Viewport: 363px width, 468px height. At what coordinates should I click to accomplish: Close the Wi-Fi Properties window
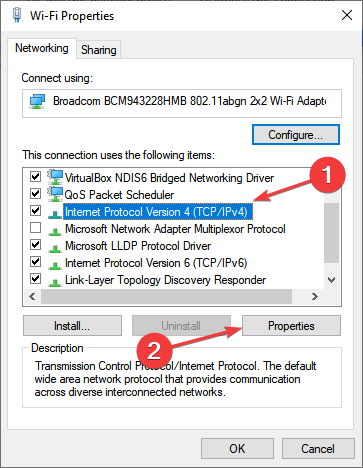tap(347, 15)
